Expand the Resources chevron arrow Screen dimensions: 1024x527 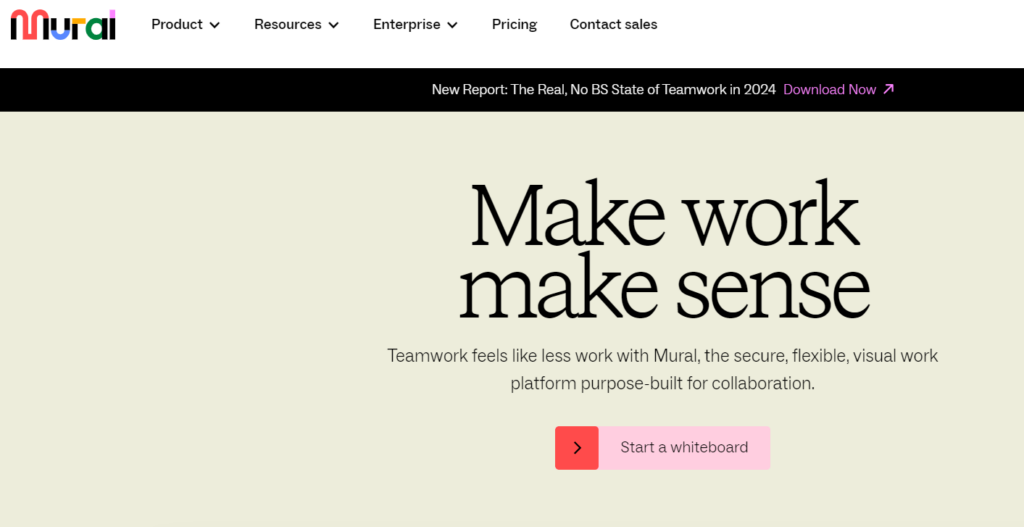[x=334, y=25]
